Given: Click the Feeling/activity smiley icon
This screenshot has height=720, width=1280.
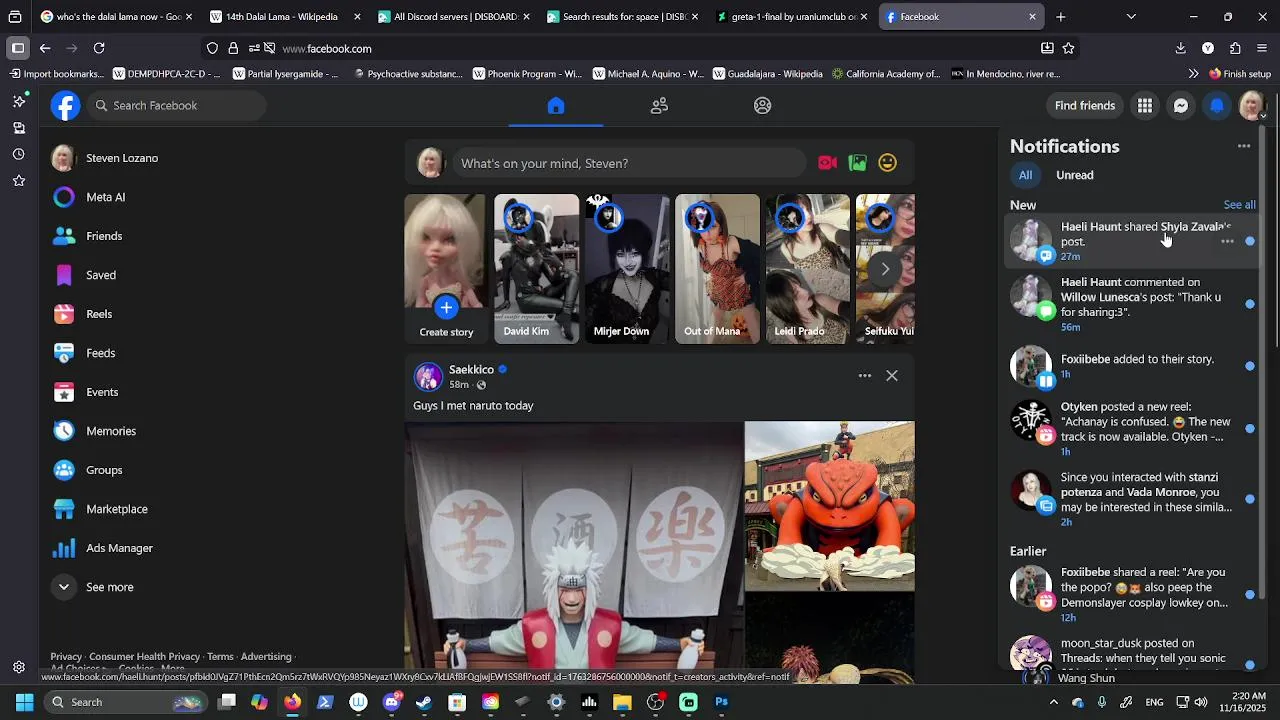Looking at the screenshot, I should [888, 163].
